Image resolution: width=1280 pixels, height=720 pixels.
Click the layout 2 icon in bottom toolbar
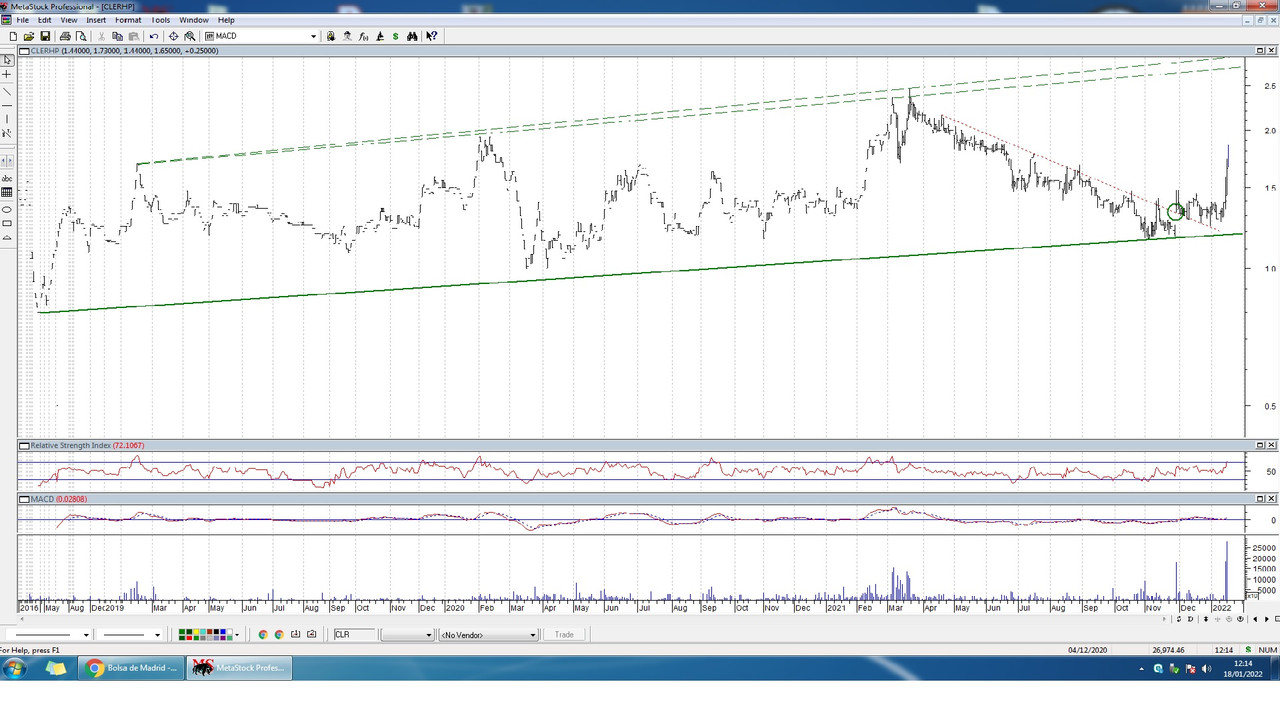[311, 634]
